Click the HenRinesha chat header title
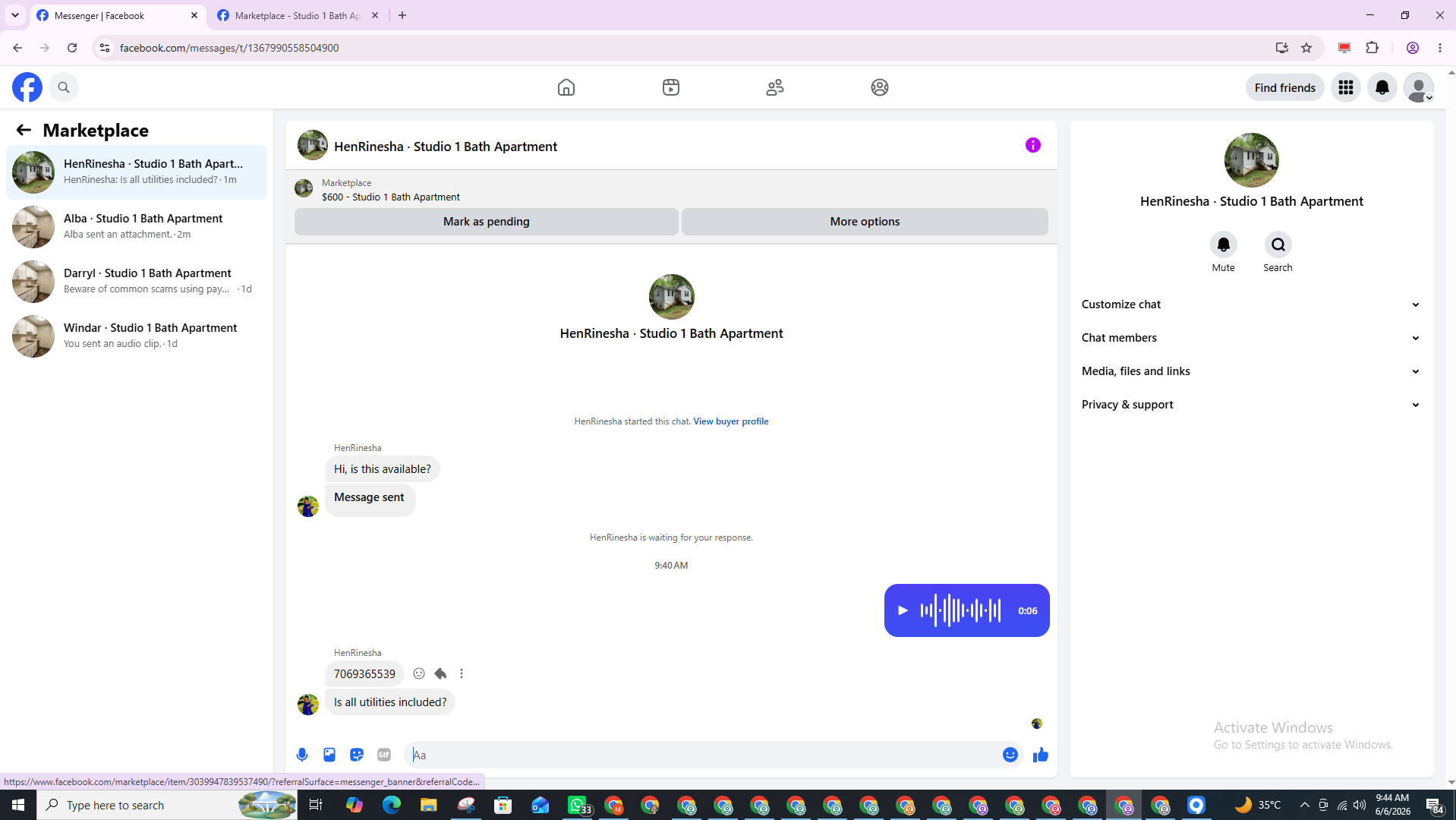 point(446,147)
